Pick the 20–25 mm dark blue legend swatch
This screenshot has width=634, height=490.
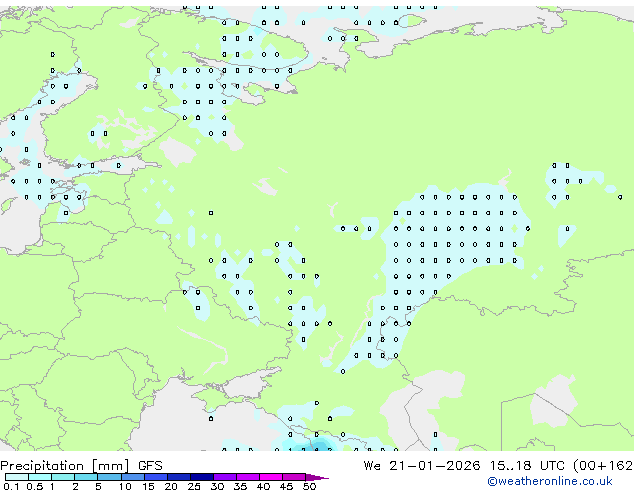click(179, 477)
